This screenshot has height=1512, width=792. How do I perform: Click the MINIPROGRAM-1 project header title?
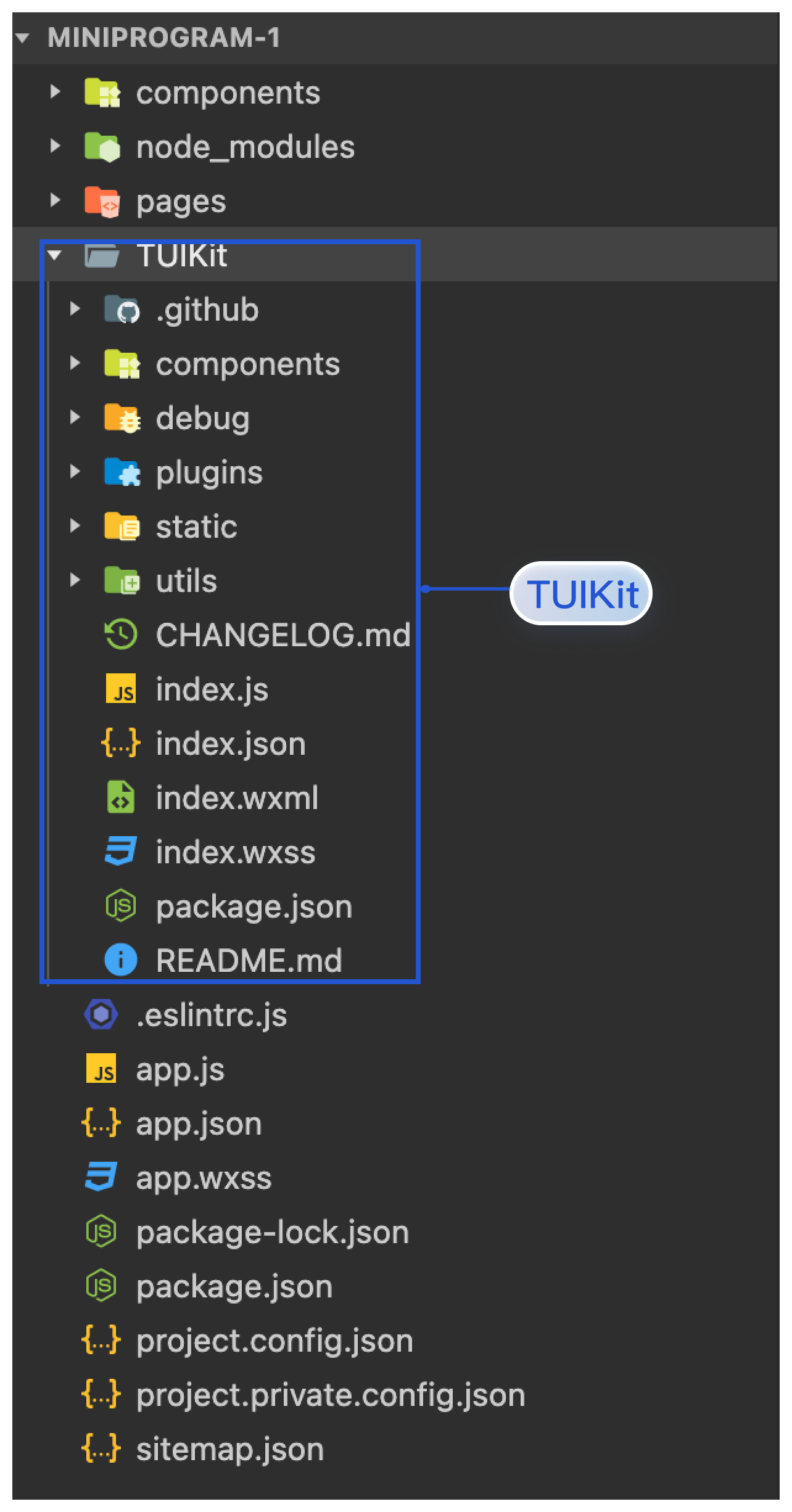(164, 38)
